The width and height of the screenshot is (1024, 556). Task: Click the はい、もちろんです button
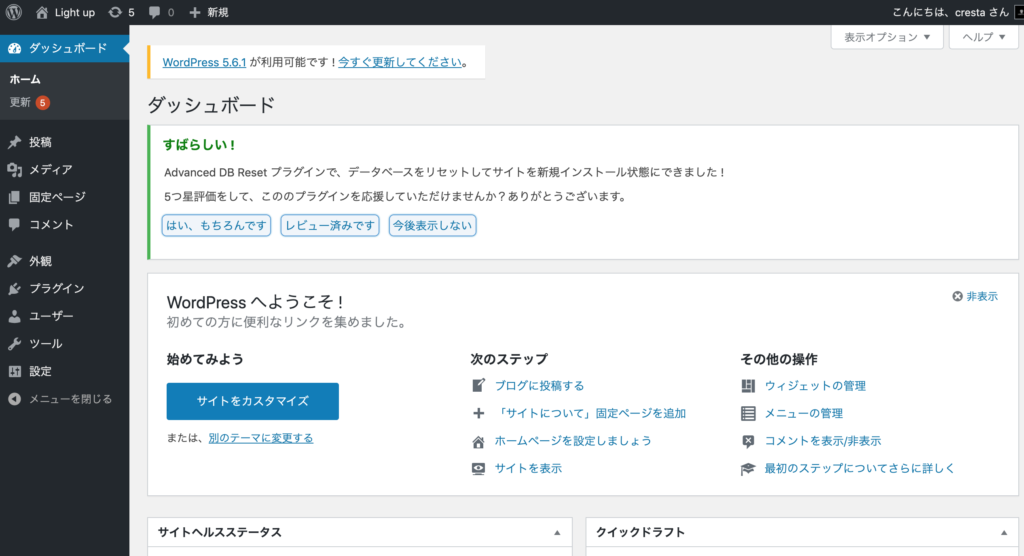click(x=216, y=225)
